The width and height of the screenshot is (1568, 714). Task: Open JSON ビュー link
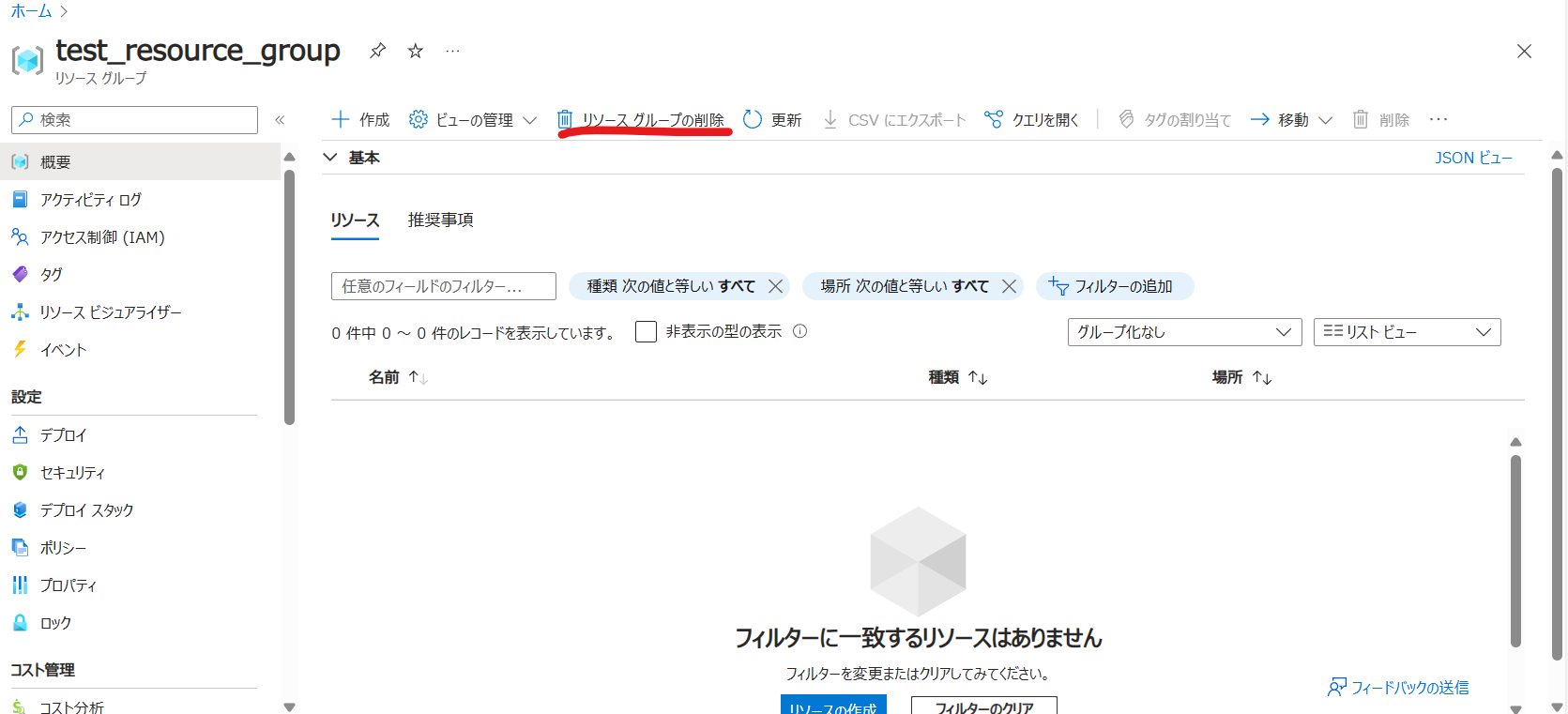[x=1473, y=158]
